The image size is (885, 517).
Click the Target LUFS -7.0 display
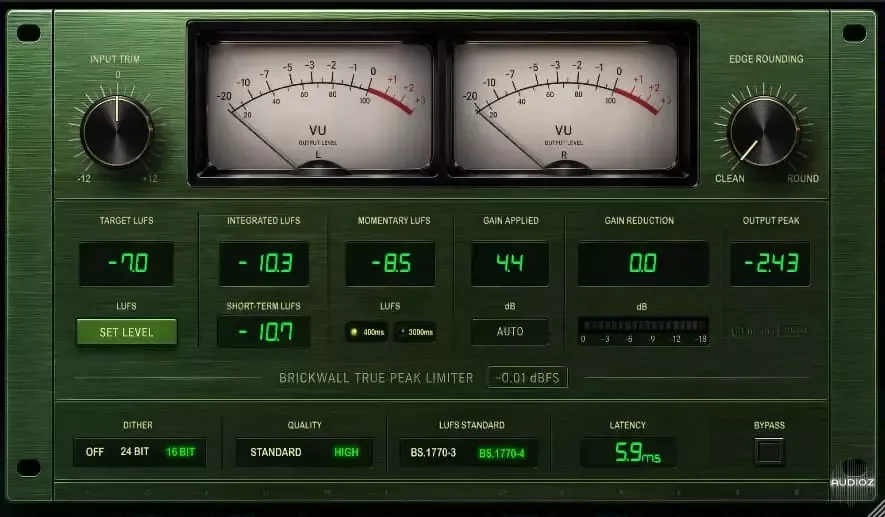(126, 264)
